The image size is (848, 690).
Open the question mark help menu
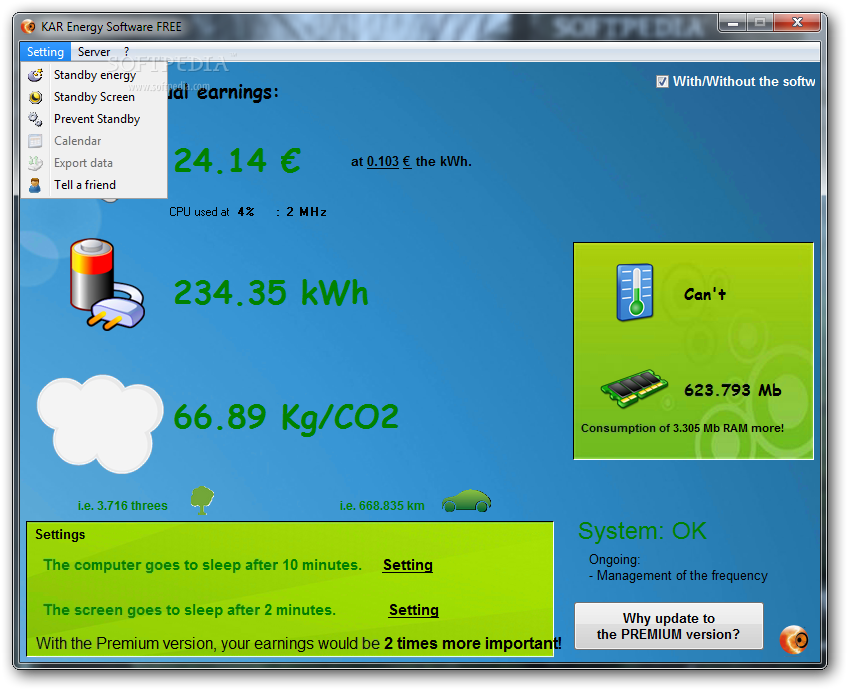click(x=127, y=52)
